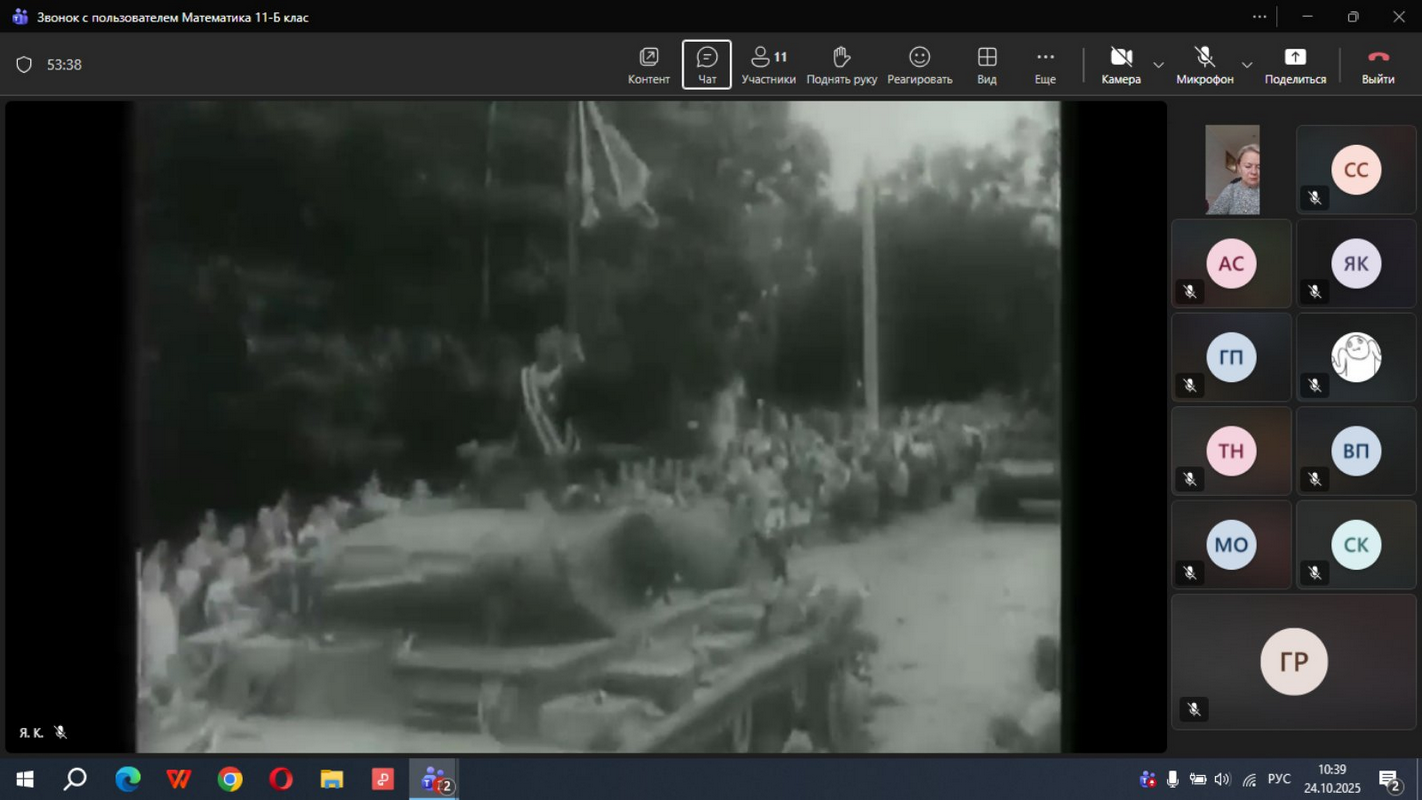Open the Реагировать reactions menu
This screenshot has width=1422, height=800.
pos(919,65)
